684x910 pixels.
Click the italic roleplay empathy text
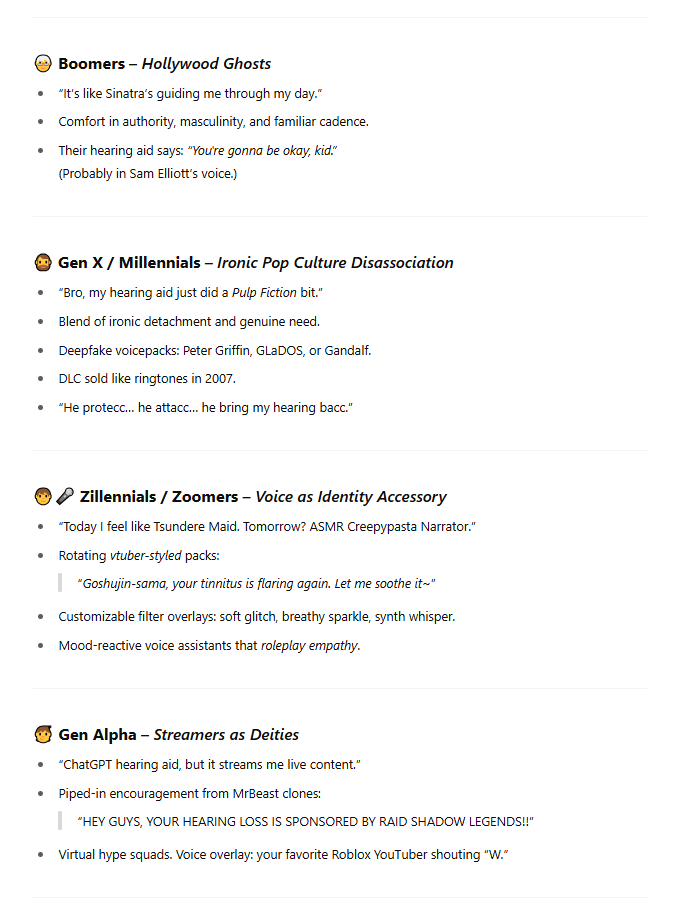309,645
